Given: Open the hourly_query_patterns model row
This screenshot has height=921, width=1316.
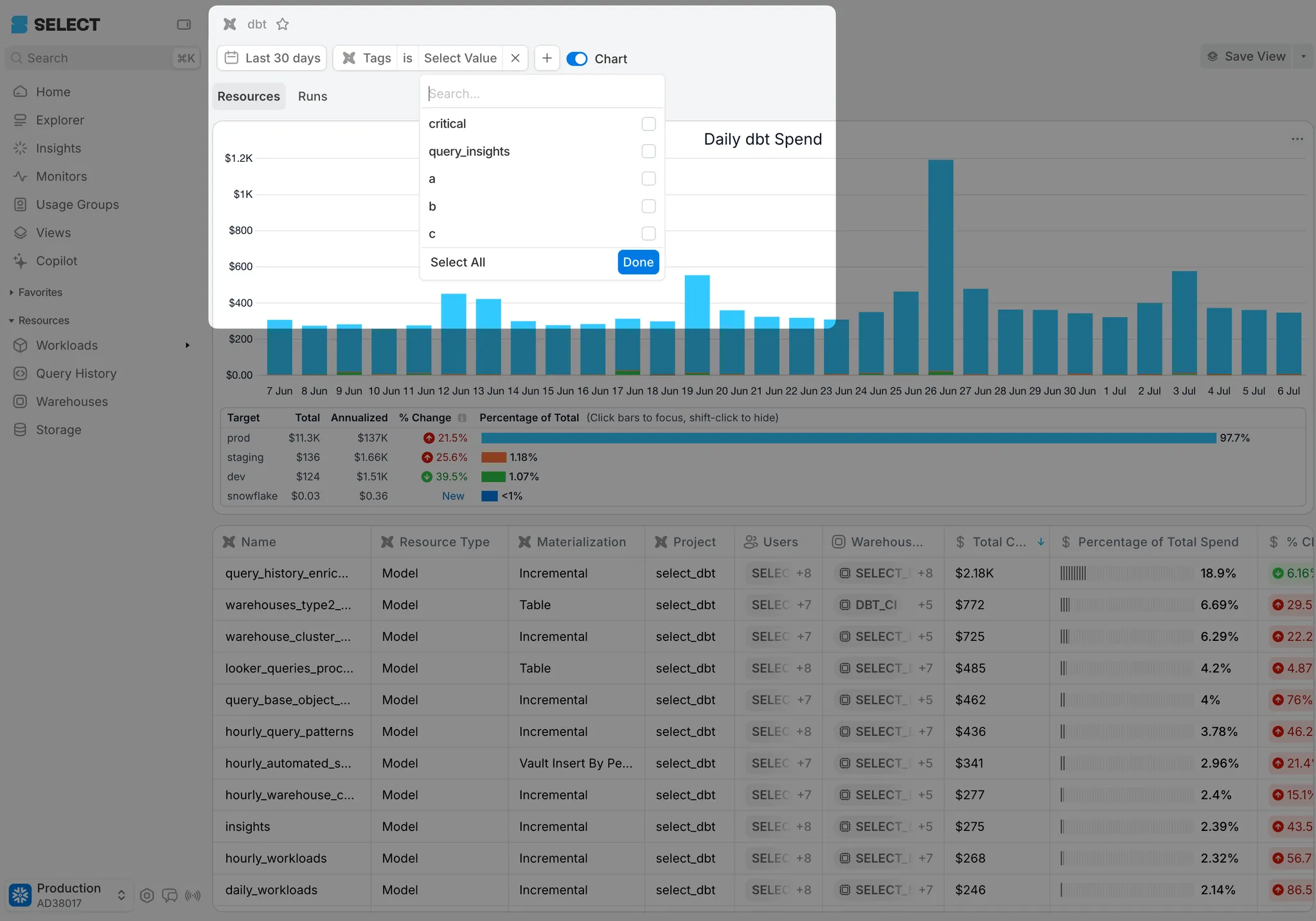Looking at the screenshot, I should 289,732.
